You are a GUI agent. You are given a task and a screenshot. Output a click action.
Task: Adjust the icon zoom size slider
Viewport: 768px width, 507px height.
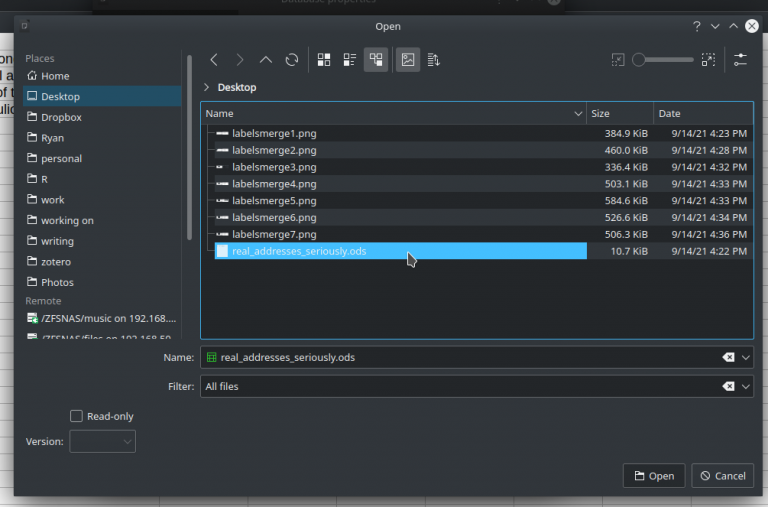[x=663, y=60]
